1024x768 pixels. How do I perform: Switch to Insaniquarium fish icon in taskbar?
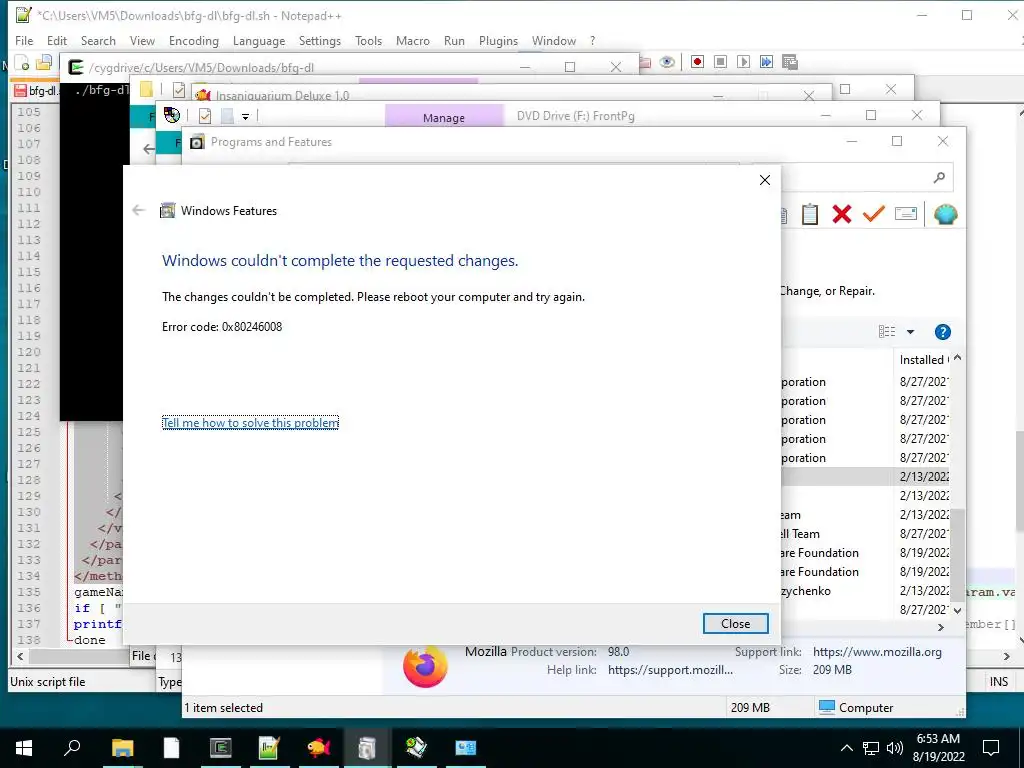tap(319, 748)
